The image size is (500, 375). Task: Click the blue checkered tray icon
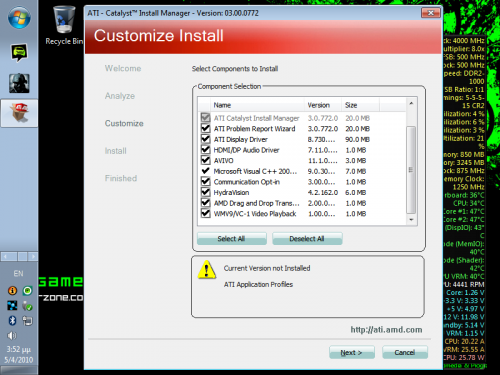click(x=12, y=305)
